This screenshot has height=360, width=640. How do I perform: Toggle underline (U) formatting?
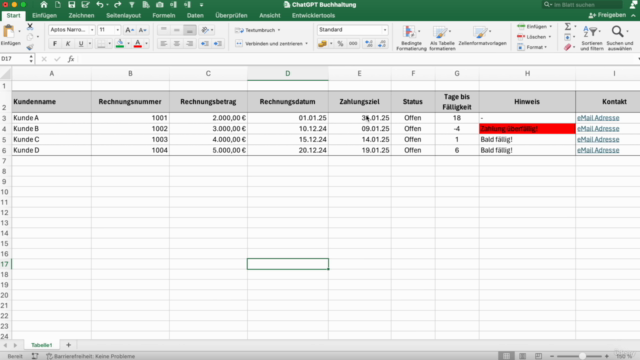tap(81, 44)
